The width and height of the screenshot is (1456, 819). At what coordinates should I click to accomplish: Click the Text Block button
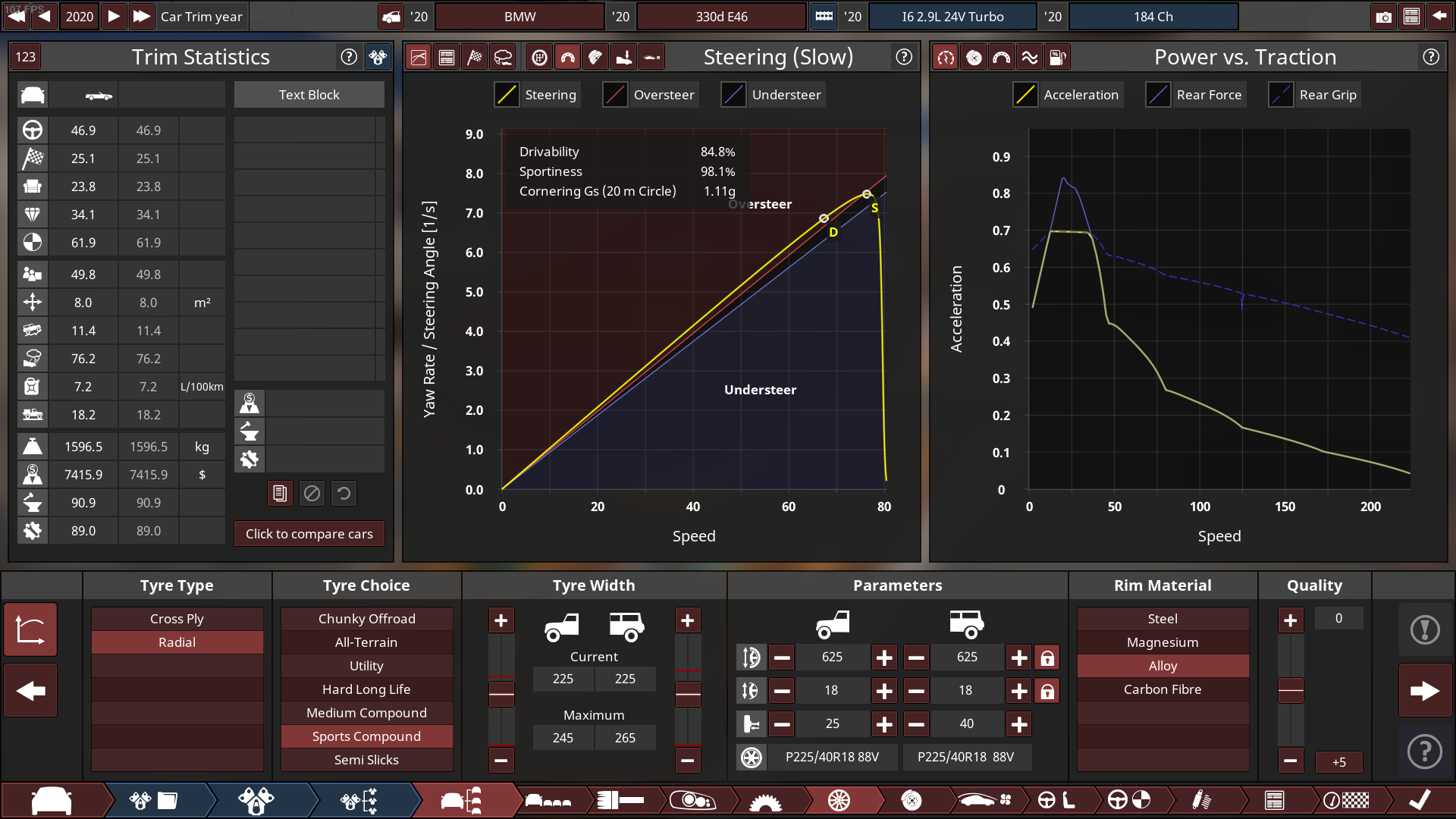click(309, 95)
